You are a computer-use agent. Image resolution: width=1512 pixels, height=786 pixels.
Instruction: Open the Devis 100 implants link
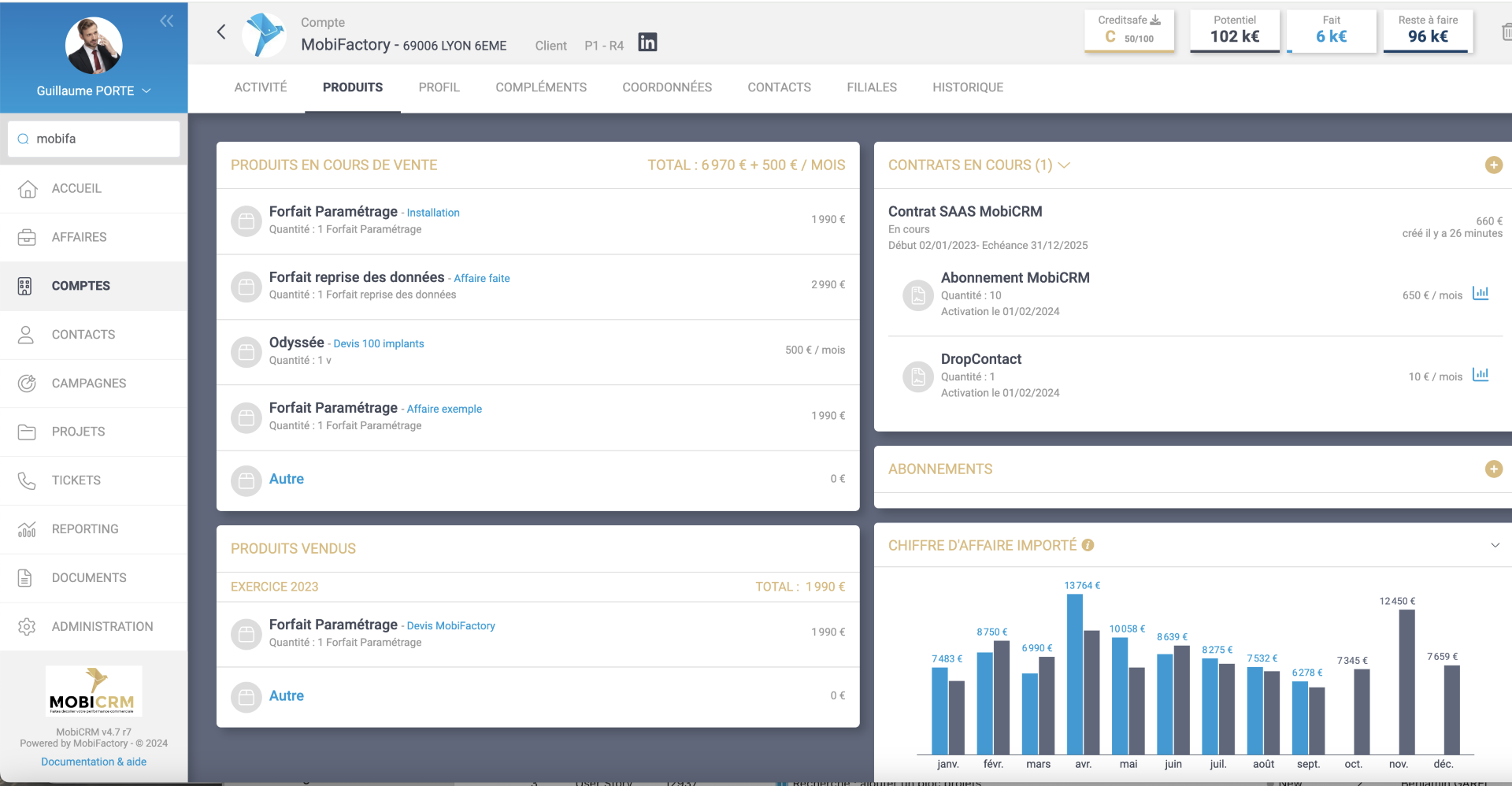pyautogui.click(x=378, y=344)
